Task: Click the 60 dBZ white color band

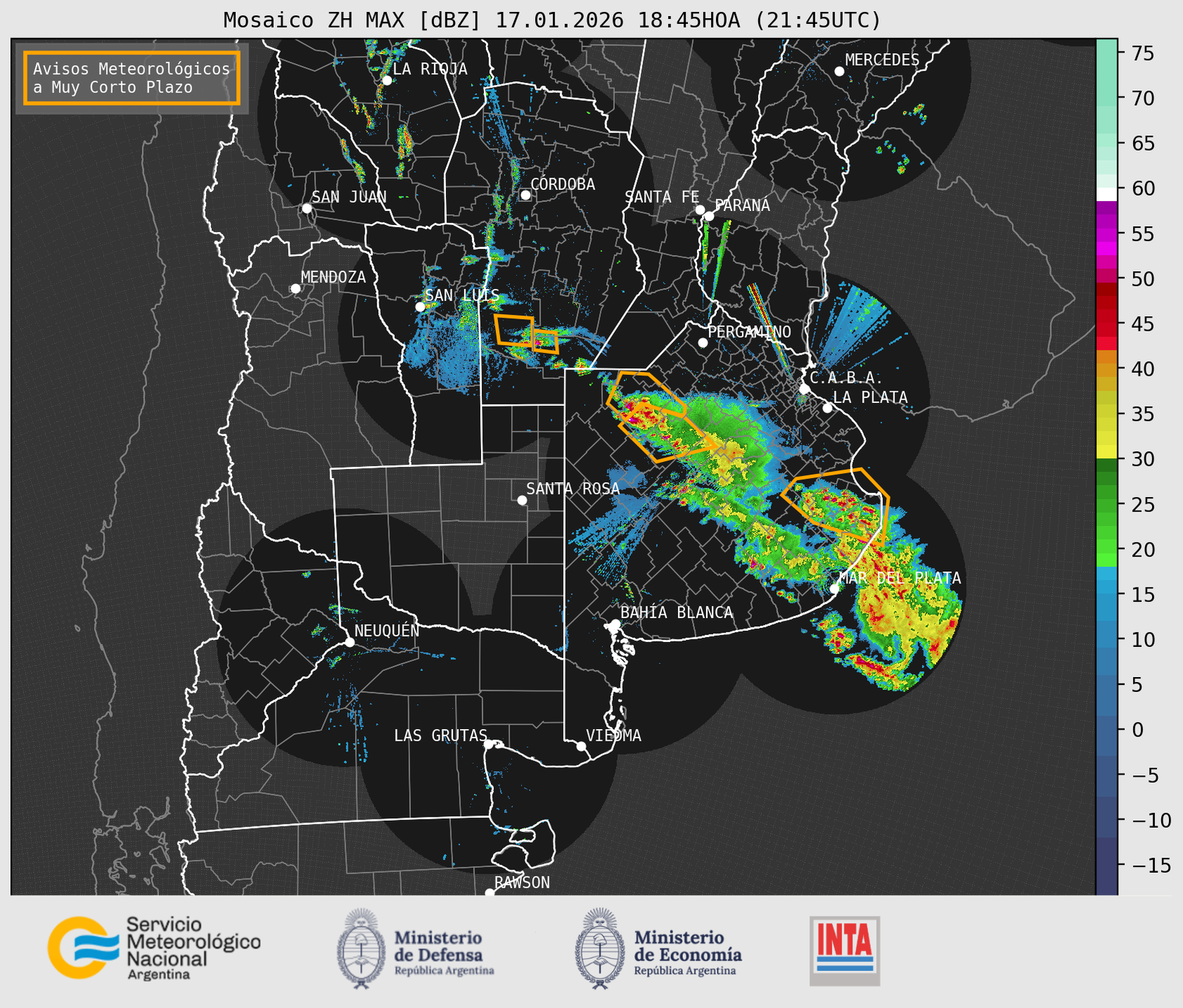Action: point(1107,194)
